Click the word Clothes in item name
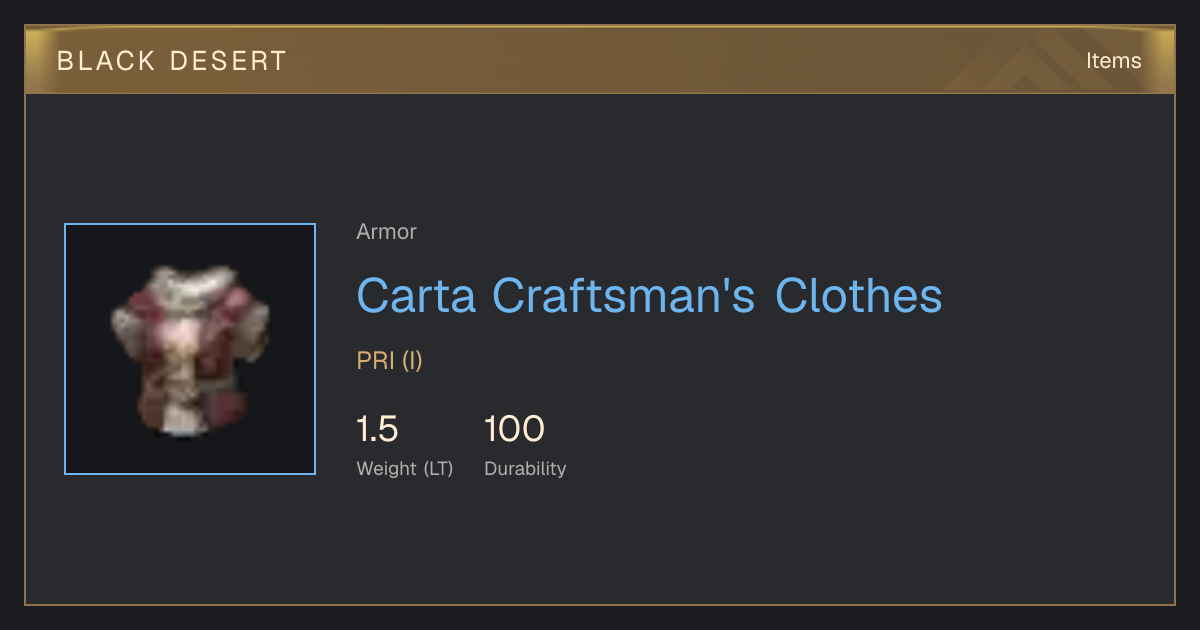1200x630 pixels. 859,296
